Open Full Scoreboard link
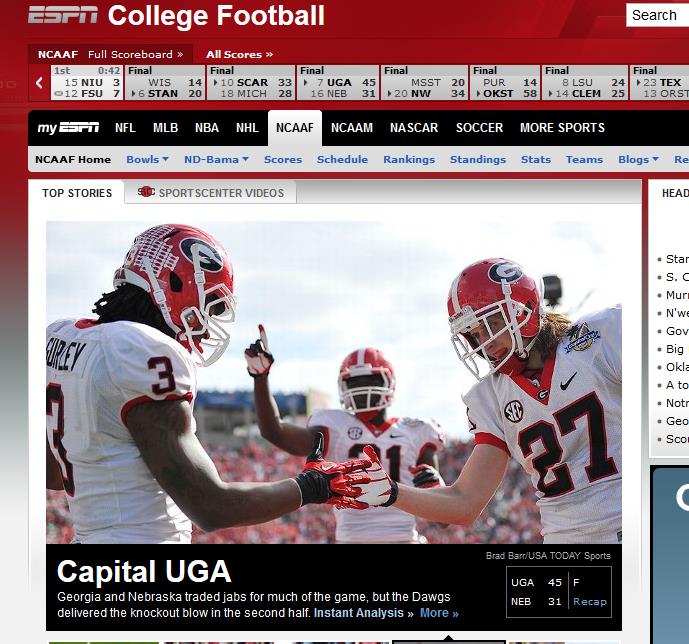689x644 pixels. pos(135,54)
